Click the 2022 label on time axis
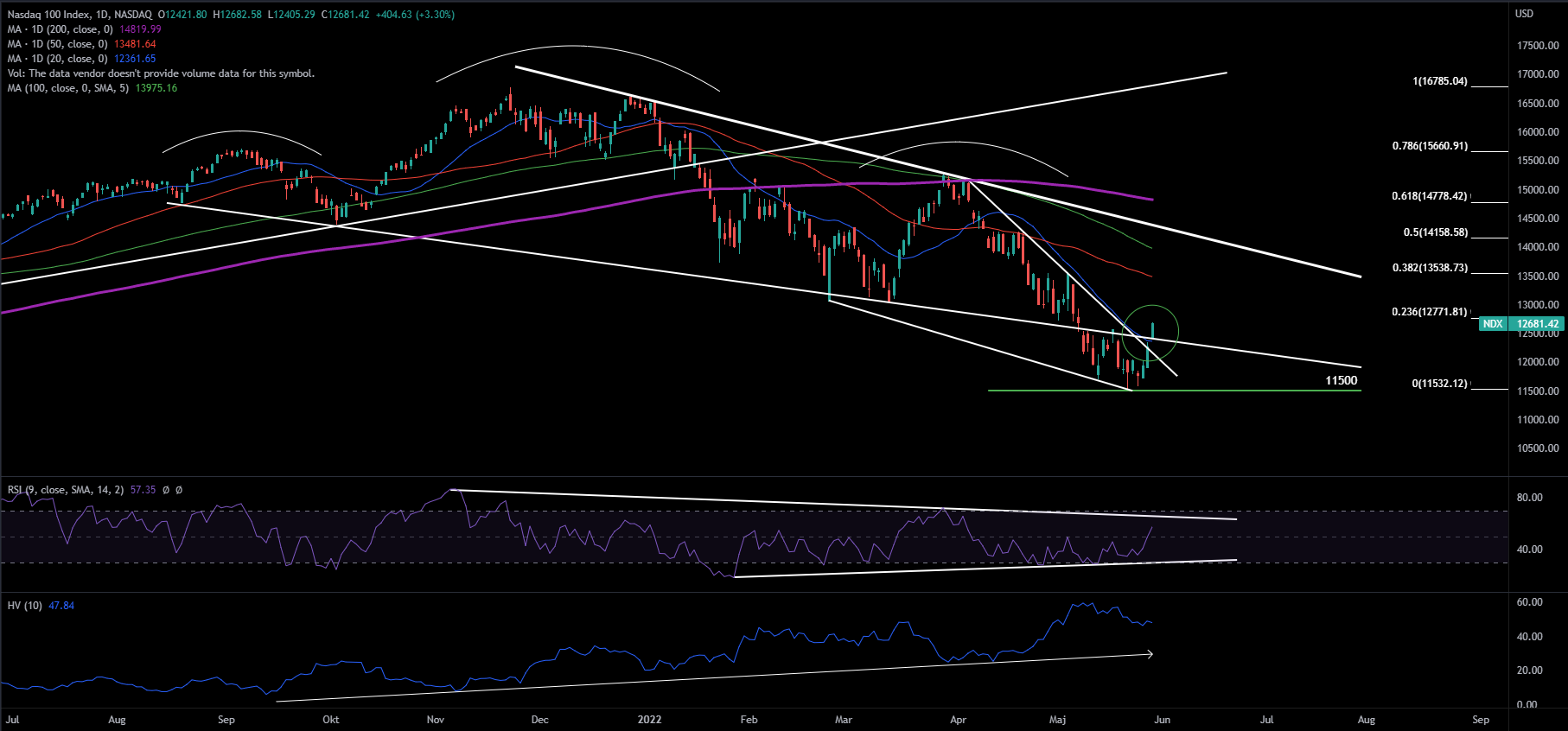Image resolution: width=1568 pixels, height=731 pixels. 649,720
